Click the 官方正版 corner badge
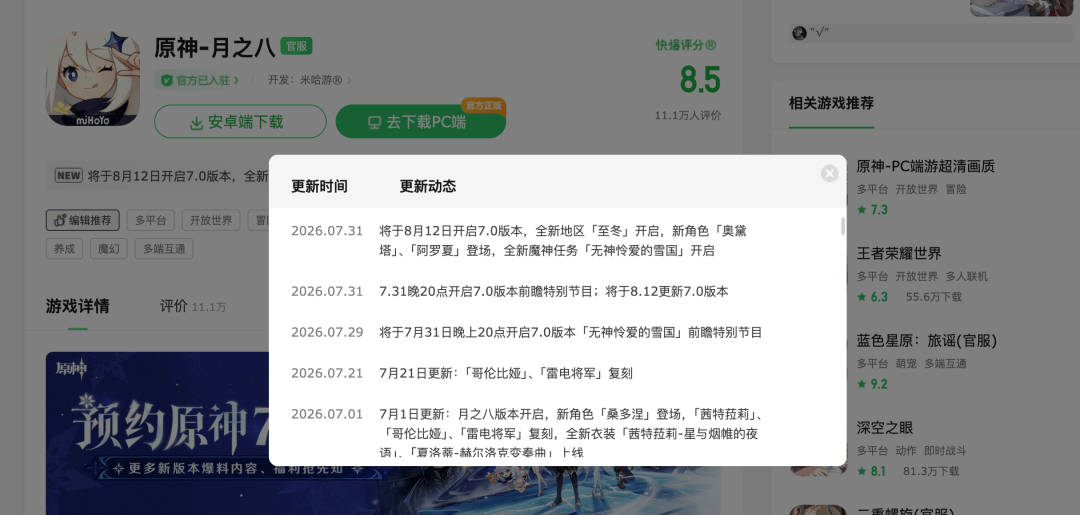Screen dimensions: 1080x515 [x=484, y=105]
